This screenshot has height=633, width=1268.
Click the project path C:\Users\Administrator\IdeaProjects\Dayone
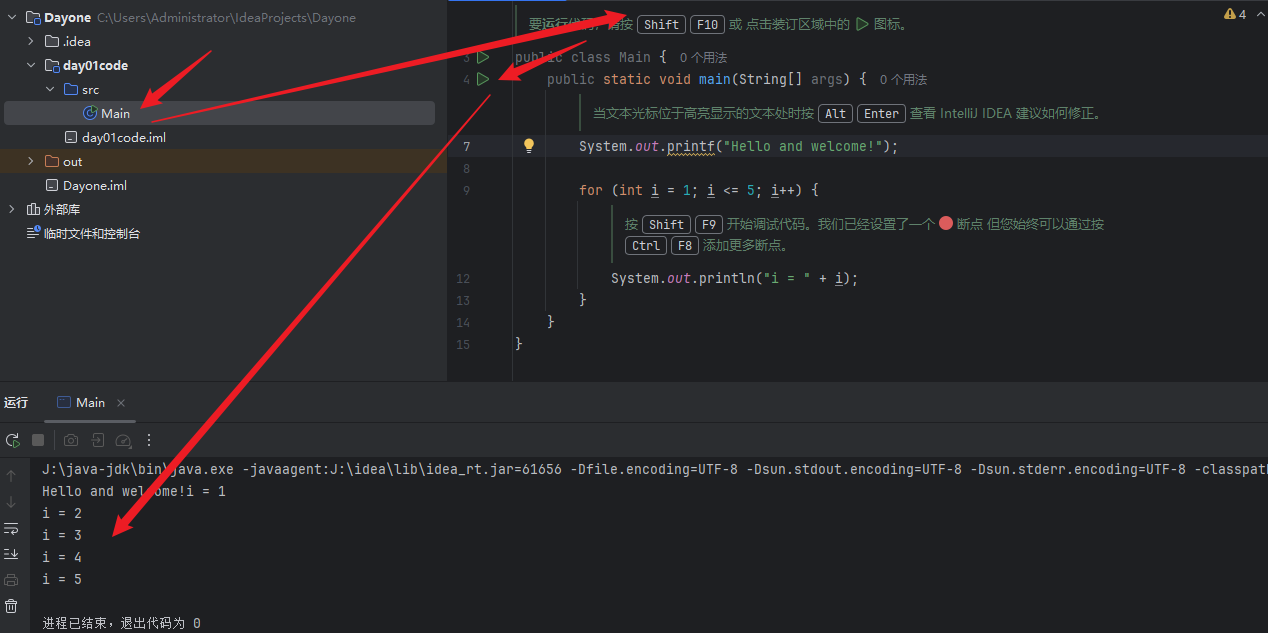[x=226, y=17]
